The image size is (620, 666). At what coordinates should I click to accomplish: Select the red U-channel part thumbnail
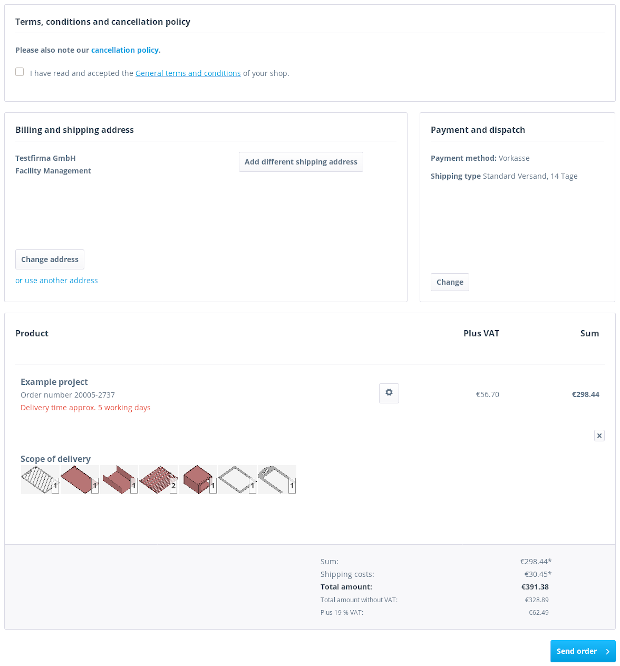tap(119, 480)
